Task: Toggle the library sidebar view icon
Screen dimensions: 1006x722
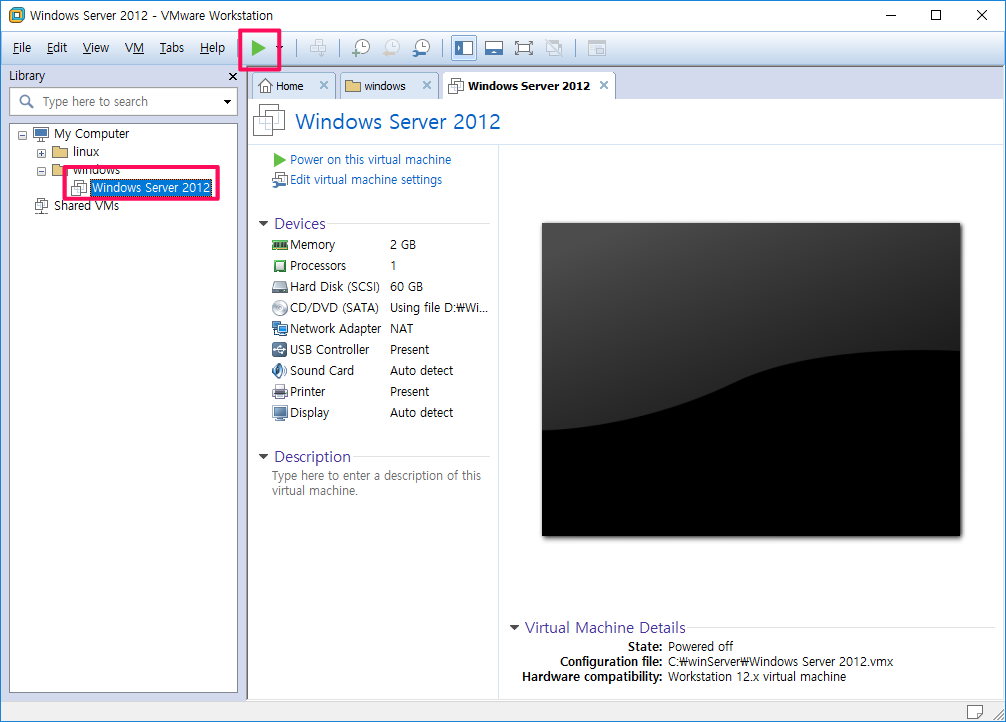Action: click(463, 48)
